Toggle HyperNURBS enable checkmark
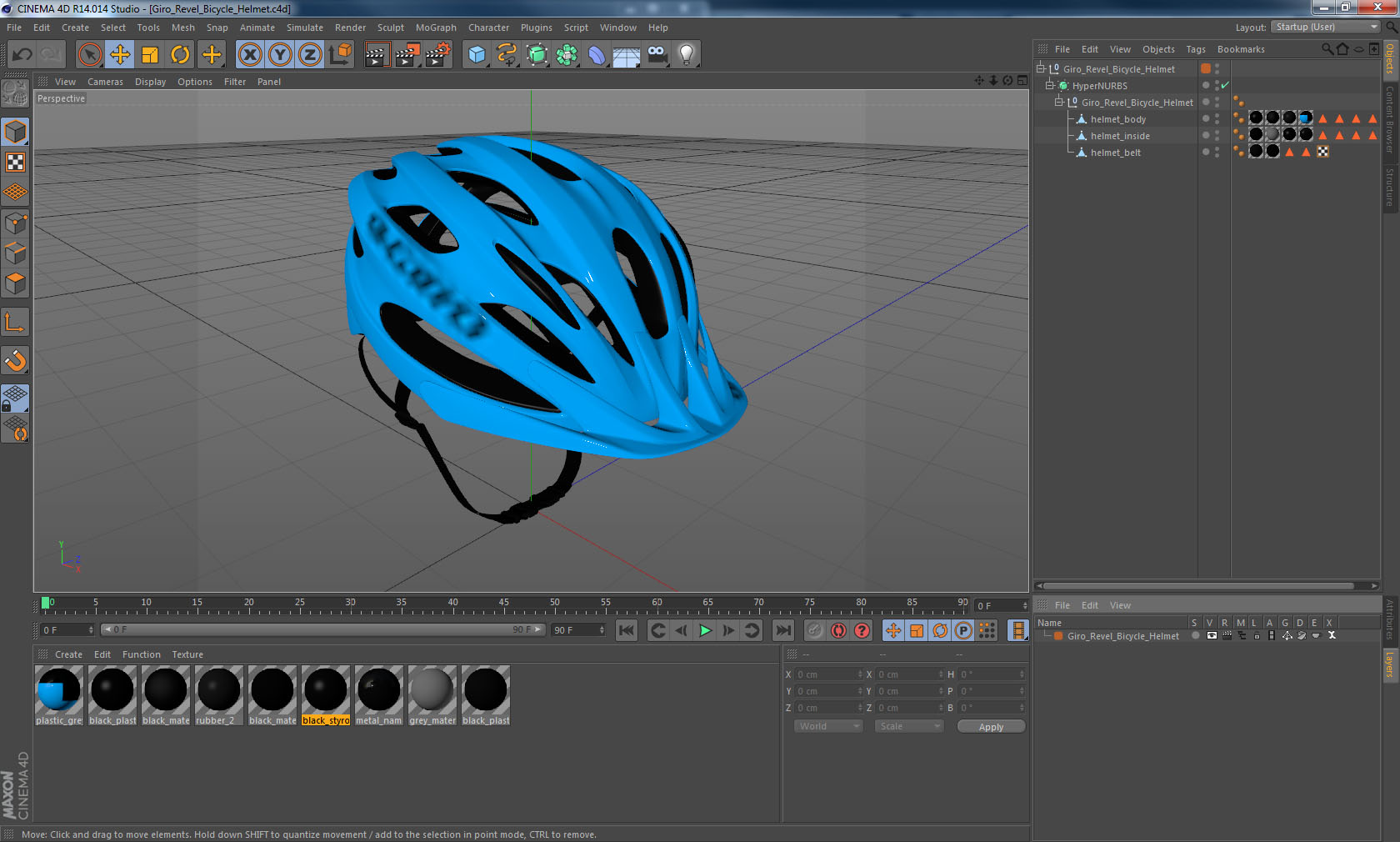The image size is (1400, 842). pyautogui.click(x=1225, y=85)
